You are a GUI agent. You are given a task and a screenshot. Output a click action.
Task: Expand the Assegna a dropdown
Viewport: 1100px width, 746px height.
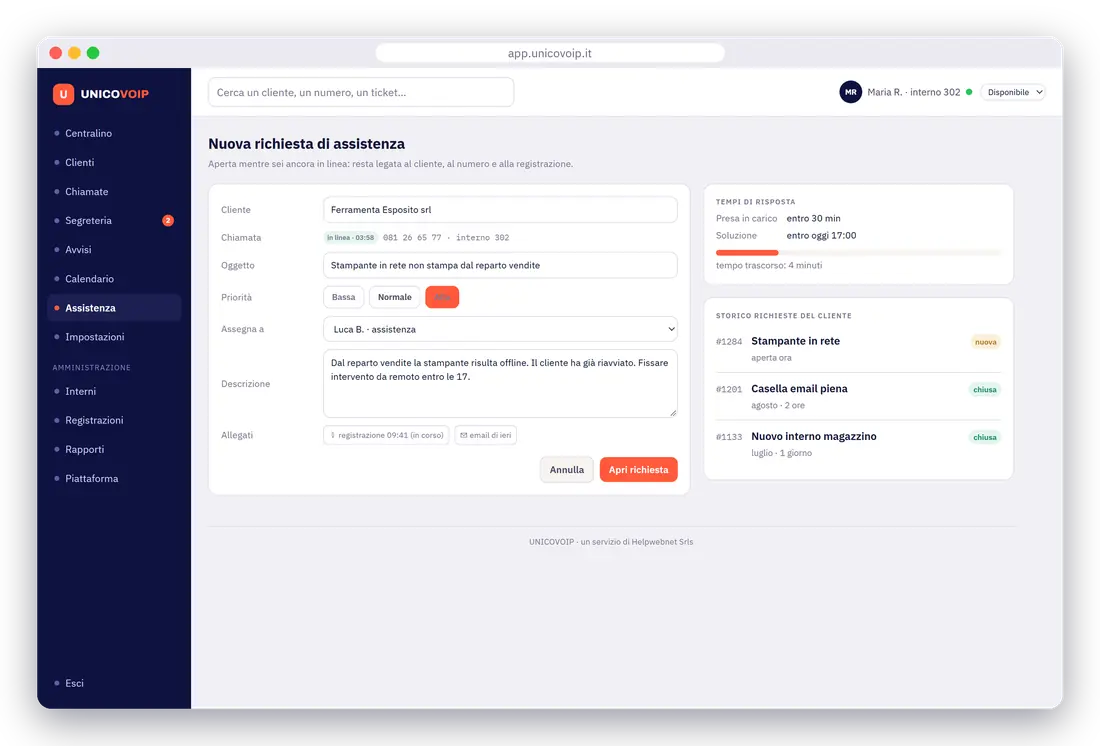click(x=500, y=329)
